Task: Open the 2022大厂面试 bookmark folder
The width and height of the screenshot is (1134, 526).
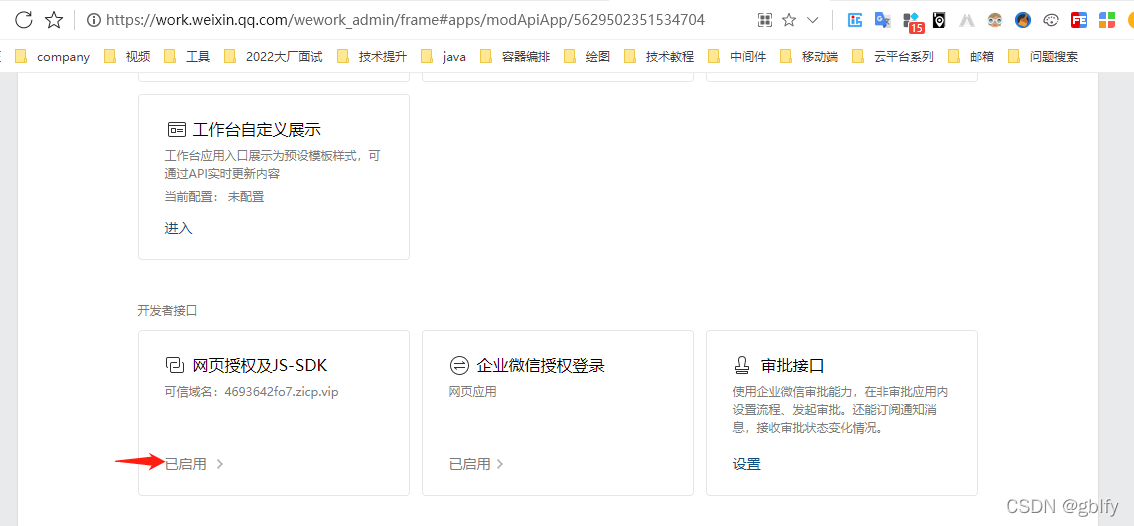Action: click(x=273, y=56)
